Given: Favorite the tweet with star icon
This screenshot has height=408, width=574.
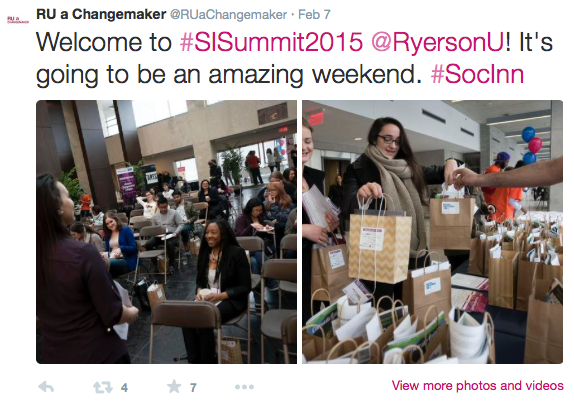Looking at the screenshot, I should 174,386.
